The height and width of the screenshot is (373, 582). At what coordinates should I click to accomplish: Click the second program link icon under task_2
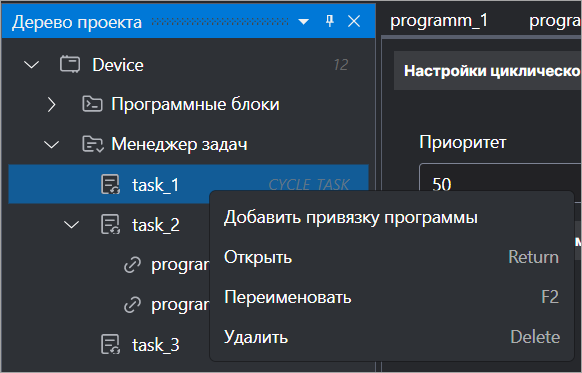coord(132,305)
